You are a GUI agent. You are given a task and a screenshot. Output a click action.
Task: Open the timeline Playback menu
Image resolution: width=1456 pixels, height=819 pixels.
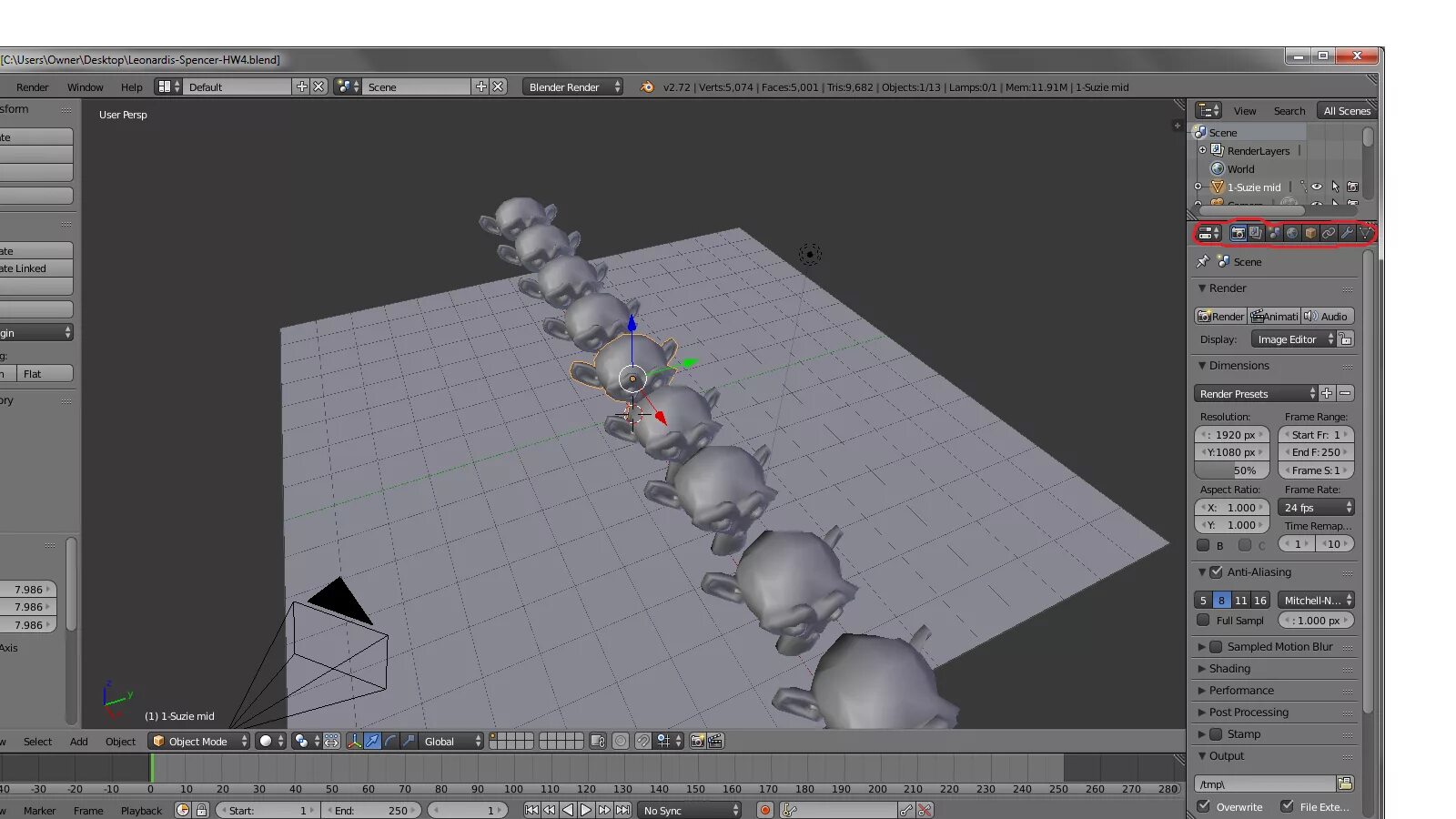pos(142,811)
